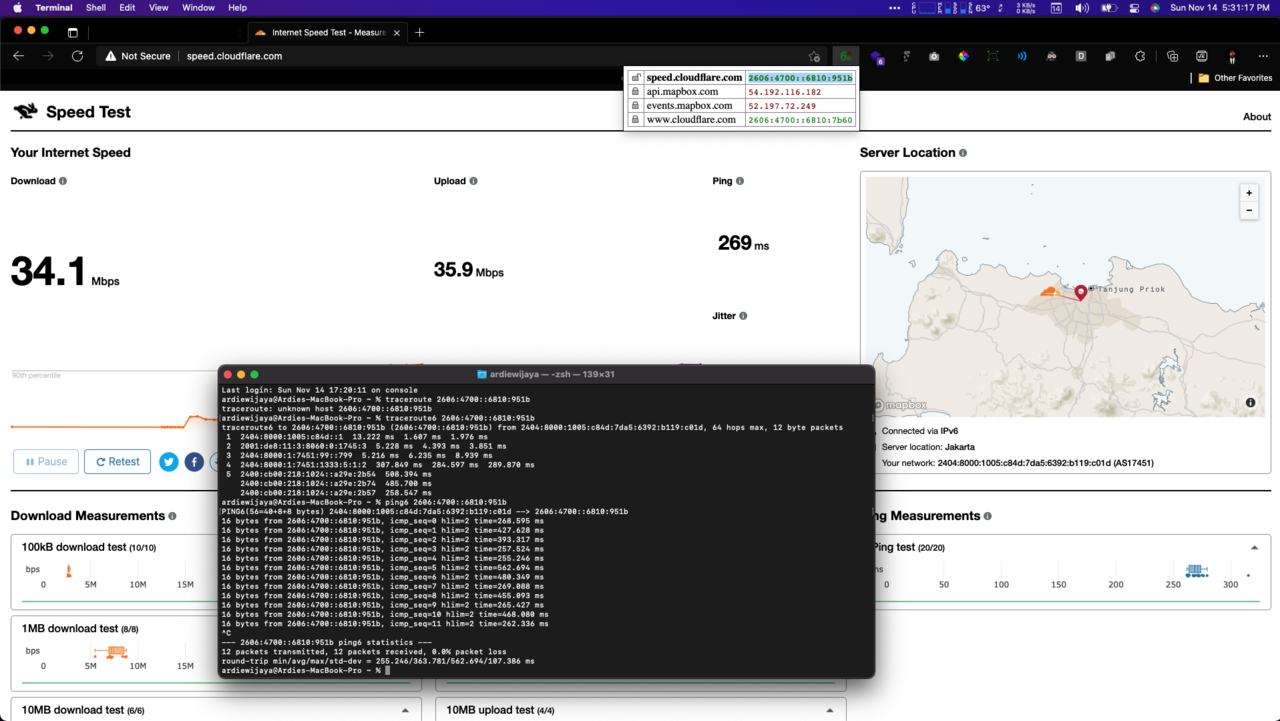
Task: Click the IPv6 extension icon in the toolbar
Action: [846, 56]
